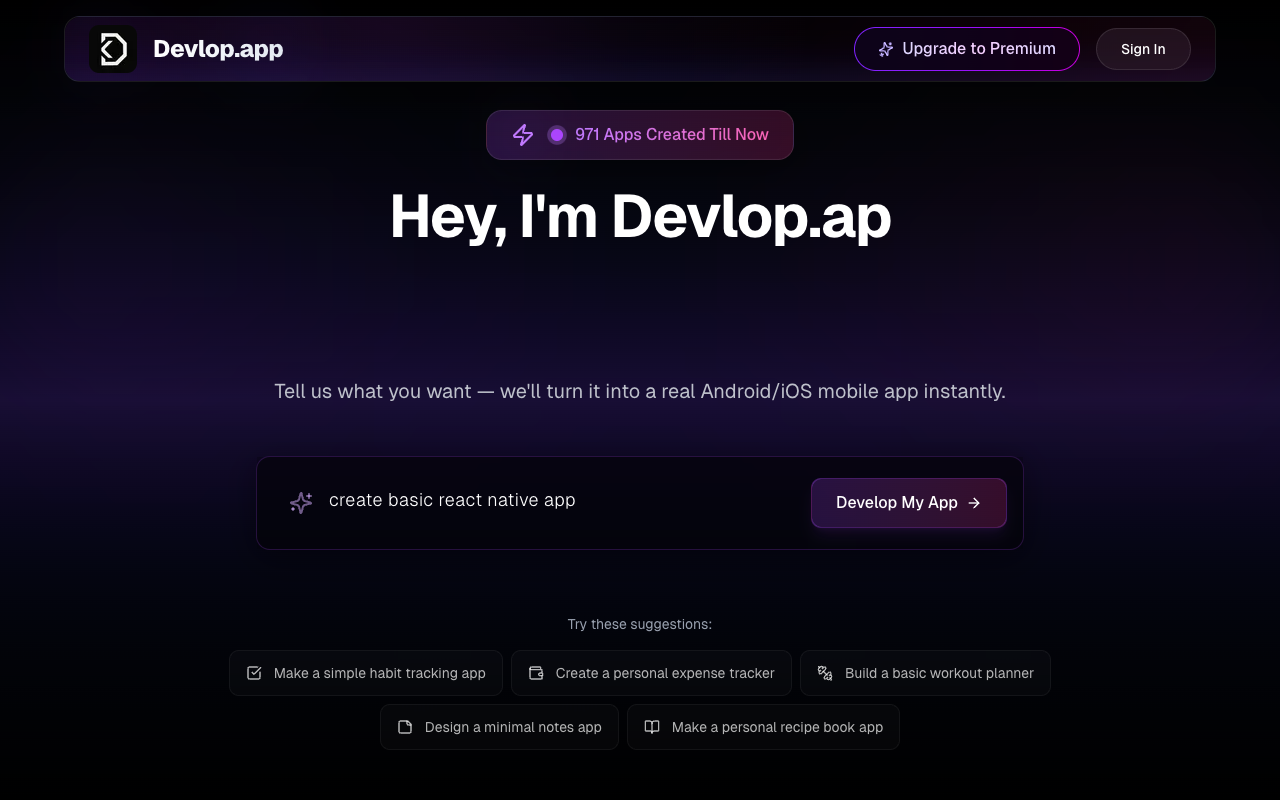Click the open book icon on recipe book suggestion
Image resolution: width=1280 pixels, height=800 pixels.
coord(651,727)
